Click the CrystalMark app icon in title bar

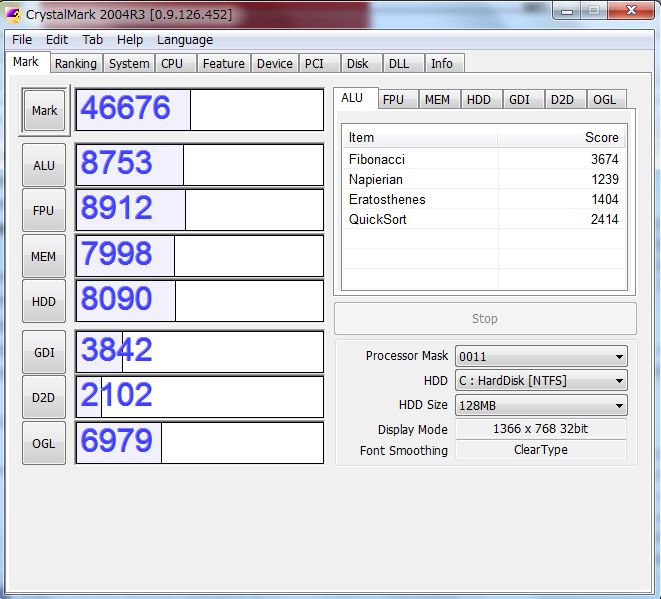pyautogui.click(x=13, y=14)
